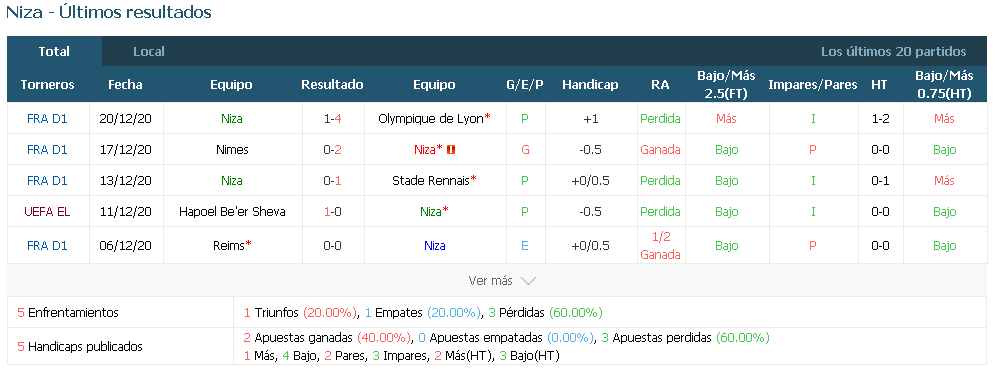Screen dimensions: 997x371
Task: Open the Hapoel Be'er Sheva team page
Action: tap(232, 211)
